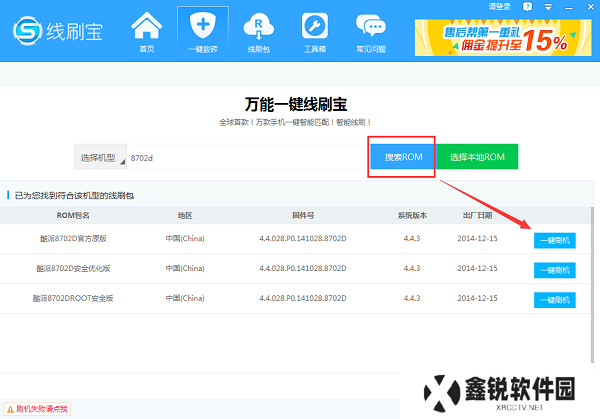Click the 刷机失败请点我 warning link
The height and width of the screenshot is (419, 600).
pyautogui.click(x=37, y=409)
